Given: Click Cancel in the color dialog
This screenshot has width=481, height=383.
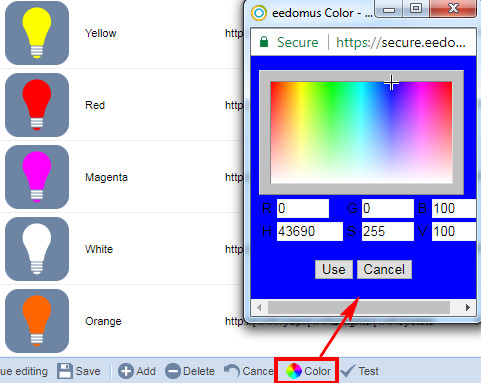Looking at the screenshot, I should [x=384, y=269].
